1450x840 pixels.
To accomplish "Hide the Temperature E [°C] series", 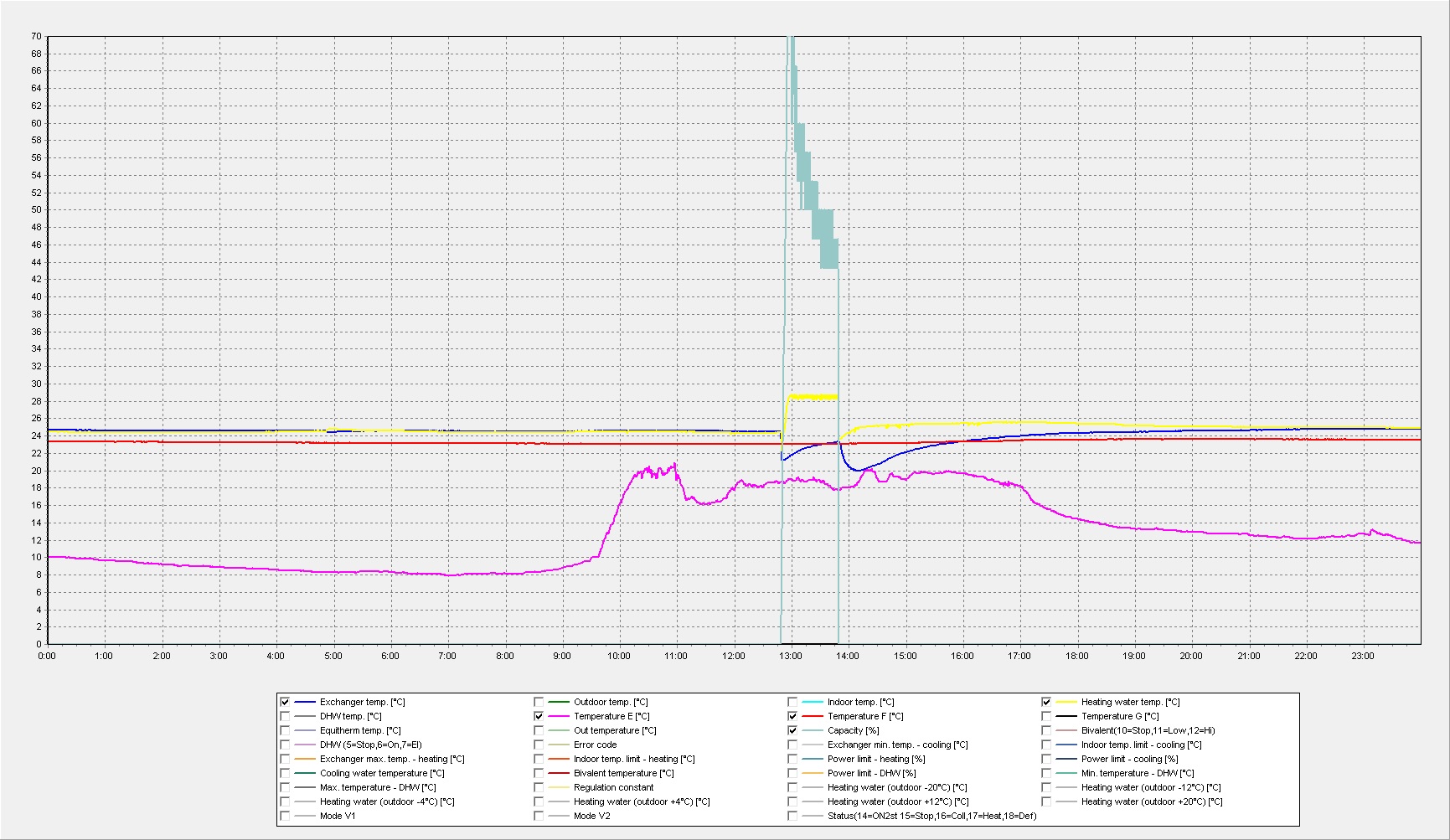I will [539, 716].
